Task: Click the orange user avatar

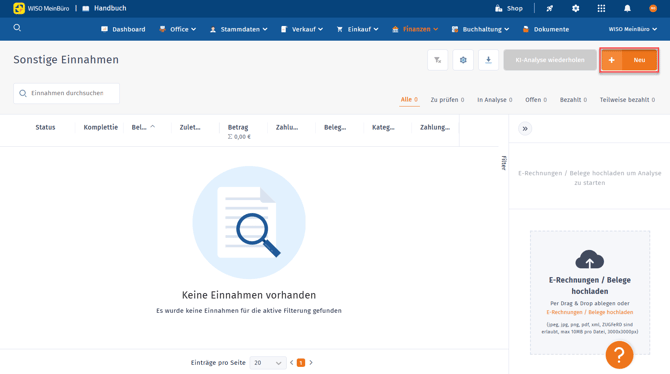Action: [653, 8]
